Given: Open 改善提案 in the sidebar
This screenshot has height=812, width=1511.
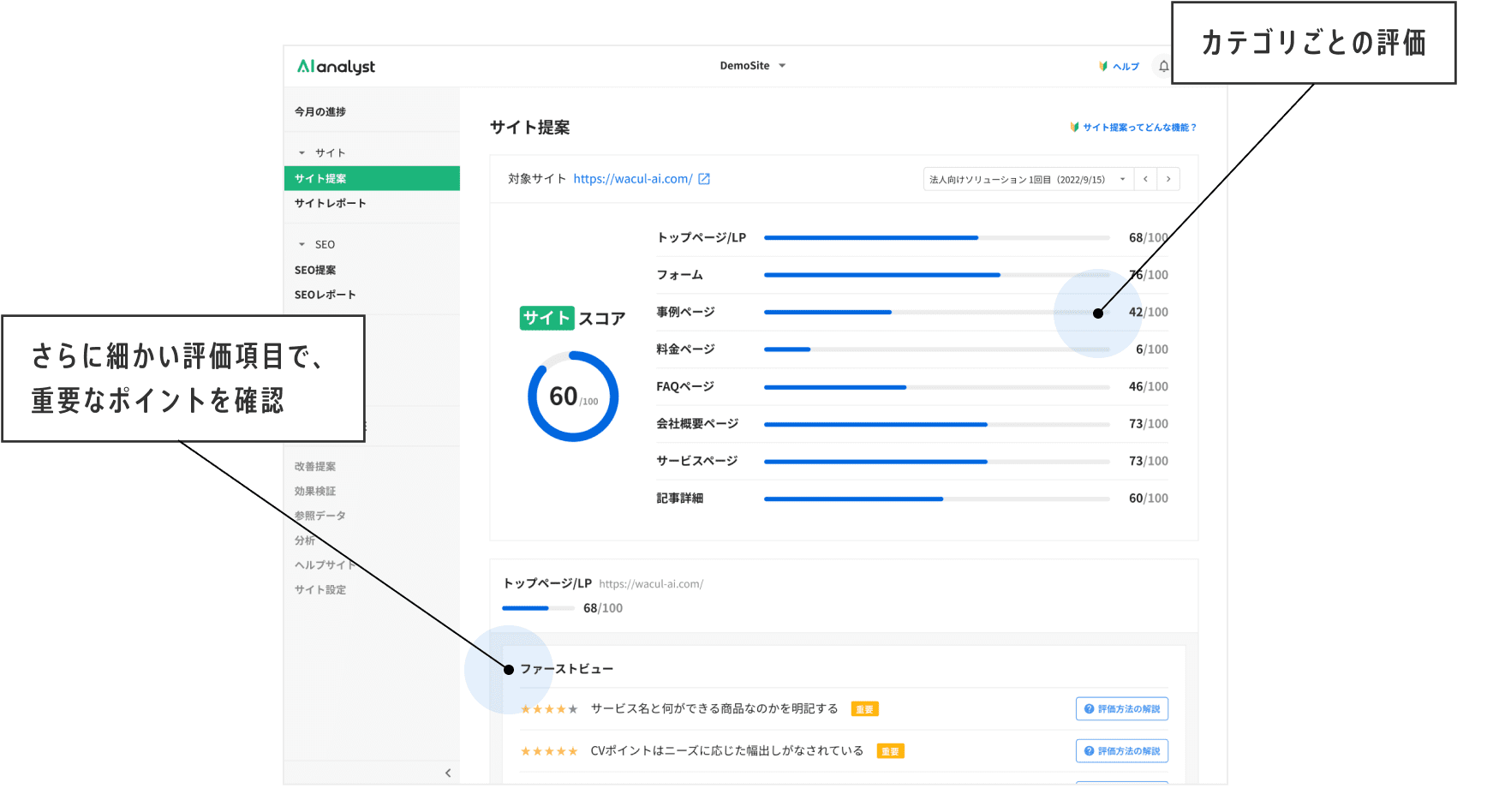Looking at the screenshot, I should [x=315, y=467].
